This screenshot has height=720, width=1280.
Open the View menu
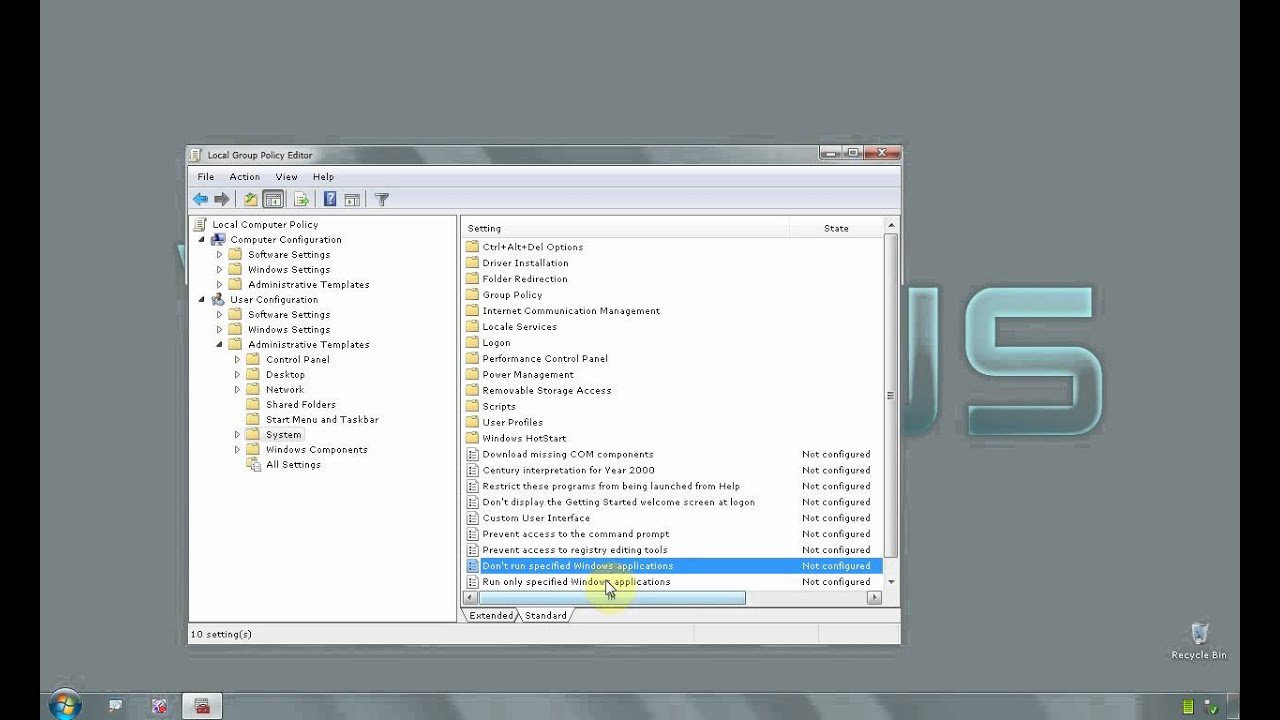pyautogui.click(x=286, y=177)
